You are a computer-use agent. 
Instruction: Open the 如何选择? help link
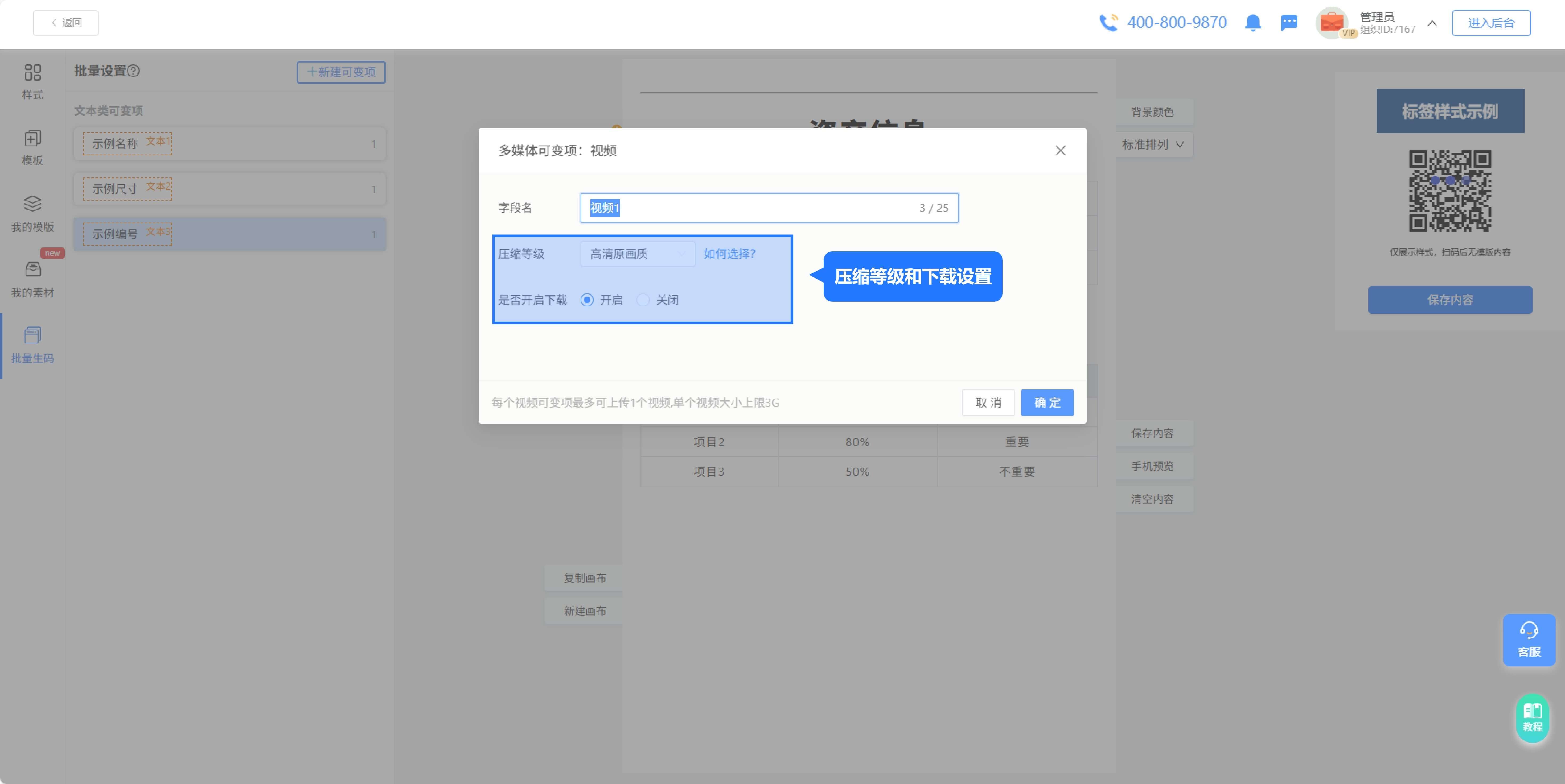point(729,254)
